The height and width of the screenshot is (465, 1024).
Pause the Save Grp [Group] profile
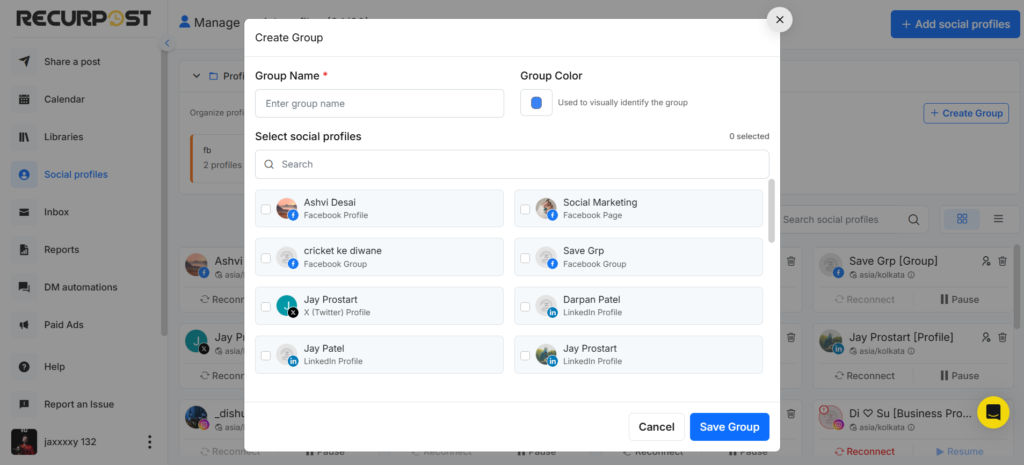coord(959,299)
